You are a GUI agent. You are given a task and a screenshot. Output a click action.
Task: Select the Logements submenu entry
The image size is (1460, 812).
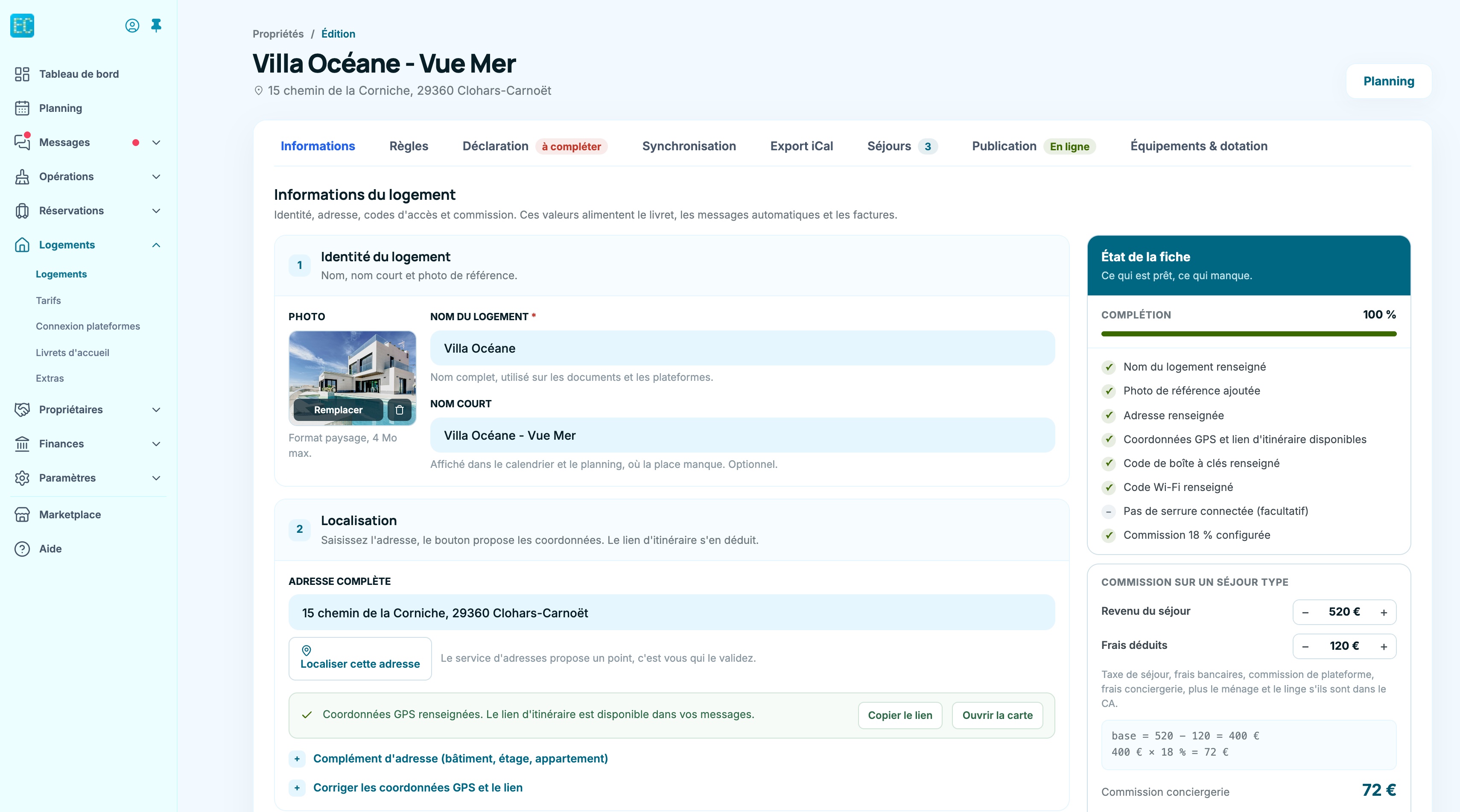[61, 274]
